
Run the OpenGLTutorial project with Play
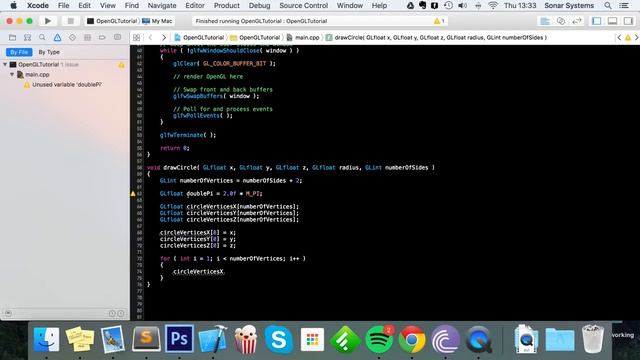coord(48,21)
